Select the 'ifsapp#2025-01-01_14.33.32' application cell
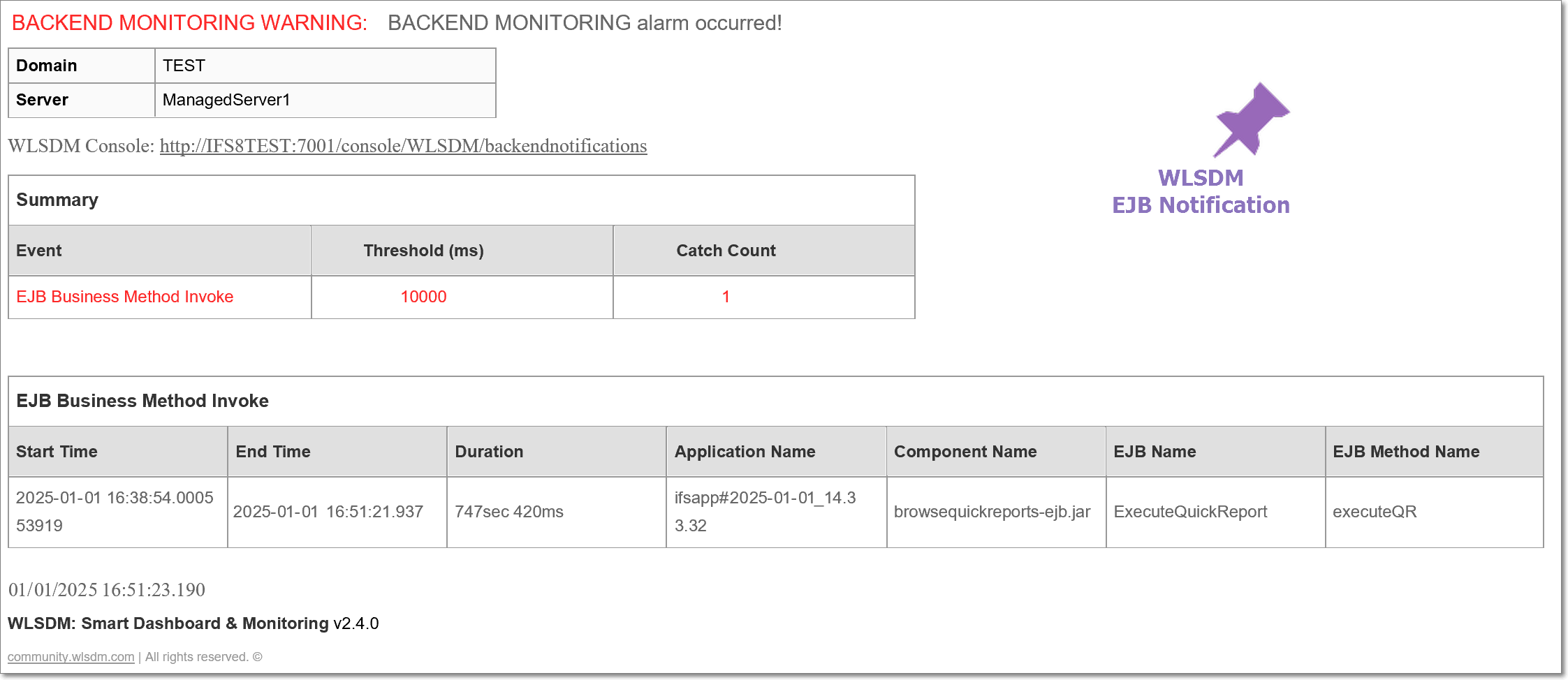Image resolution: width=1568 pixels, height=680 pixels. point(776,512)
